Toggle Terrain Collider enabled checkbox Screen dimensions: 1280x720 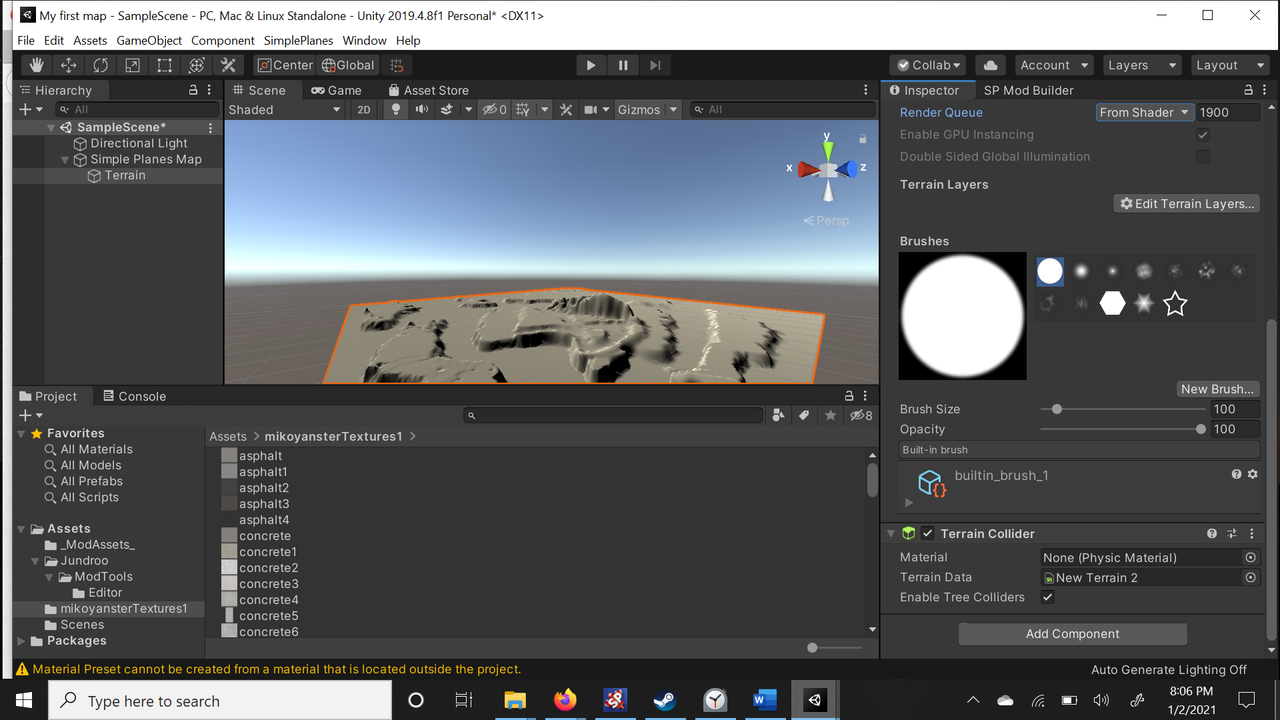point(928,534)
